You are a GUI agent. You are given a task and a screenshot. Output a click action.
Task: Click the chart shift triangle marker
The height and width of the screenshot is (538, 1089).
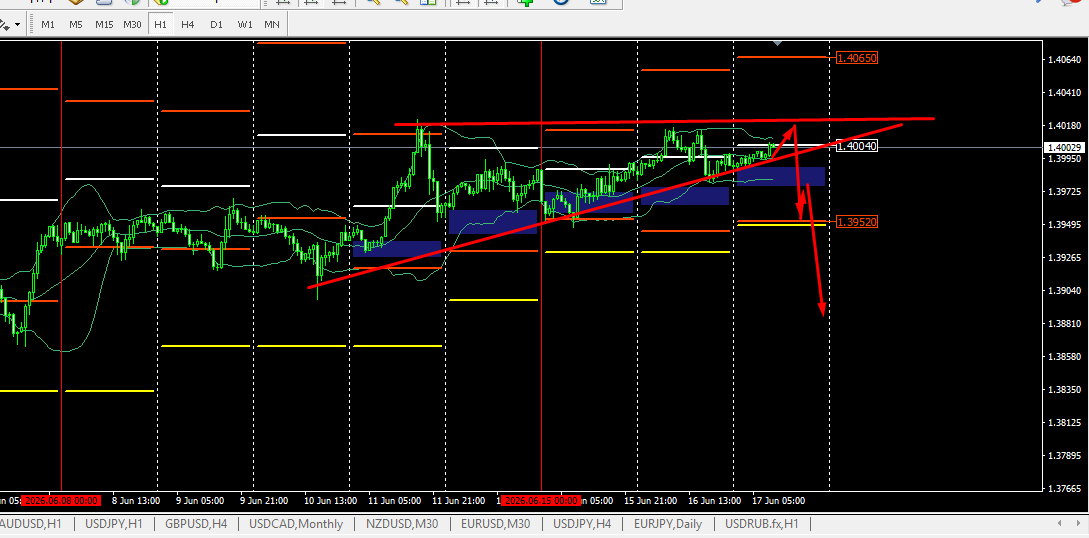[779, 43]
